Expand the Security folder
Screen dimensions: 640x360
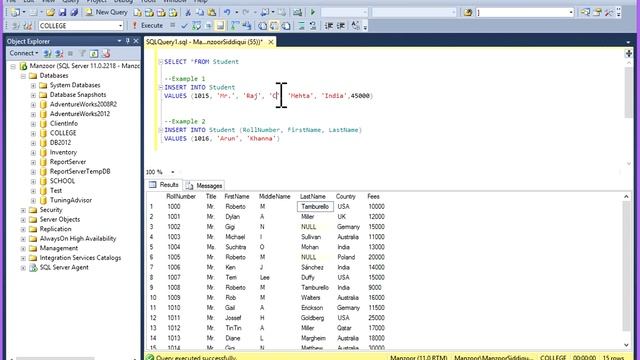coord(23,210)
